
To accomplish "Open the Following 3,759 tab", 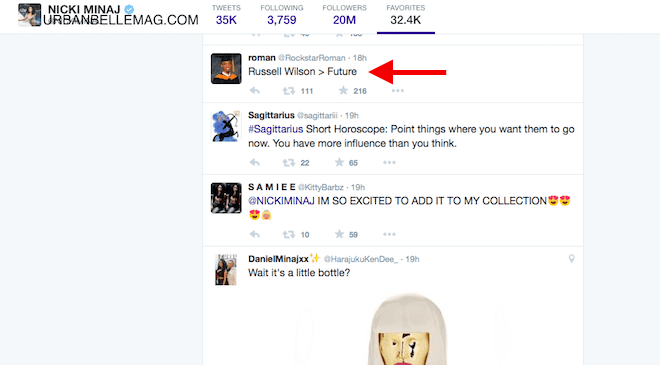I will (282, 15).
